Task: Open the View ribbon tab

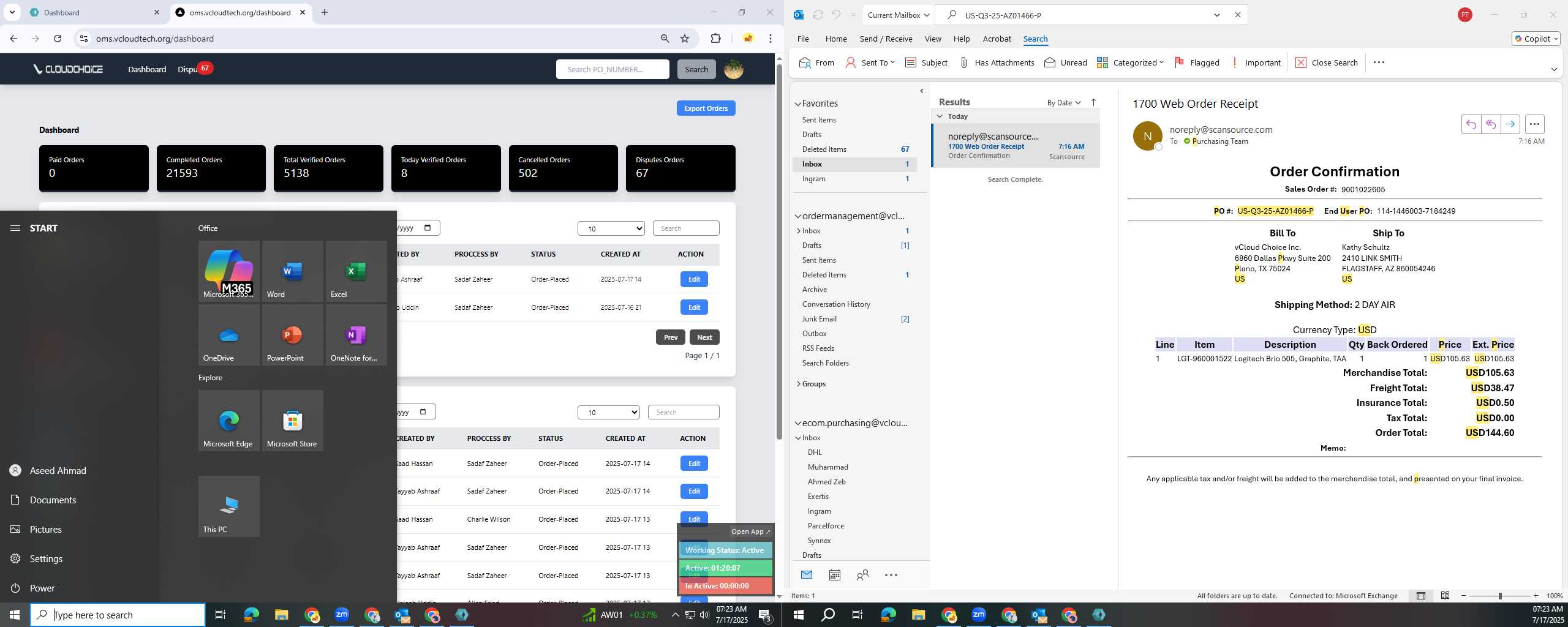Action: (933, 39)
